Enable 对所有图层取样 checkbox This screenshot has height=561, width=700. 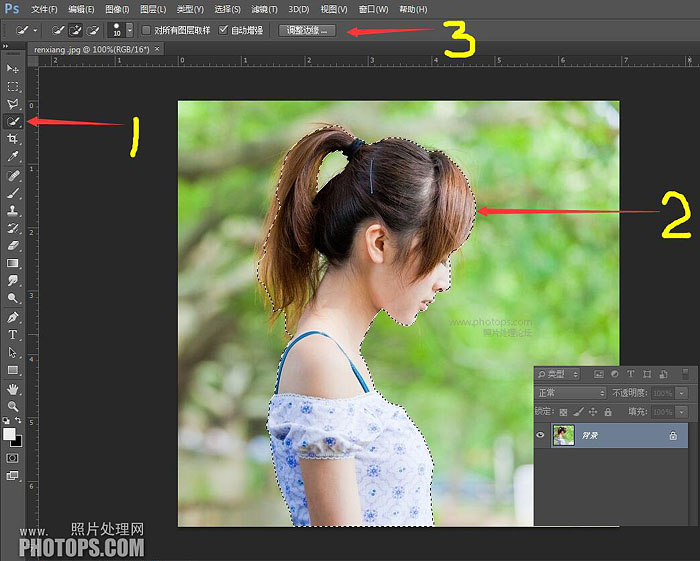[x=146, y=30]
